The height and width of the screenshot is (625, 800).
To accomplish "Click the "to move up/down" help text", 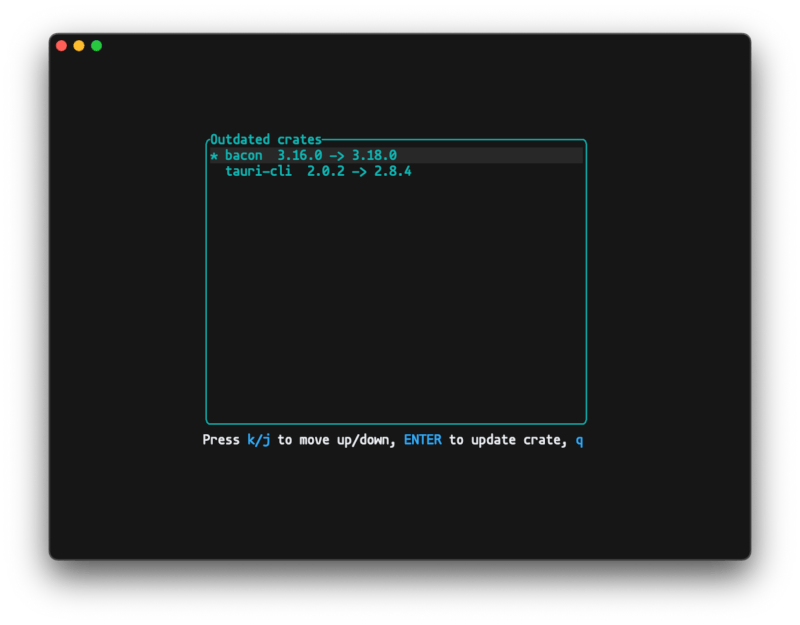I will click(x=337, y=440).
